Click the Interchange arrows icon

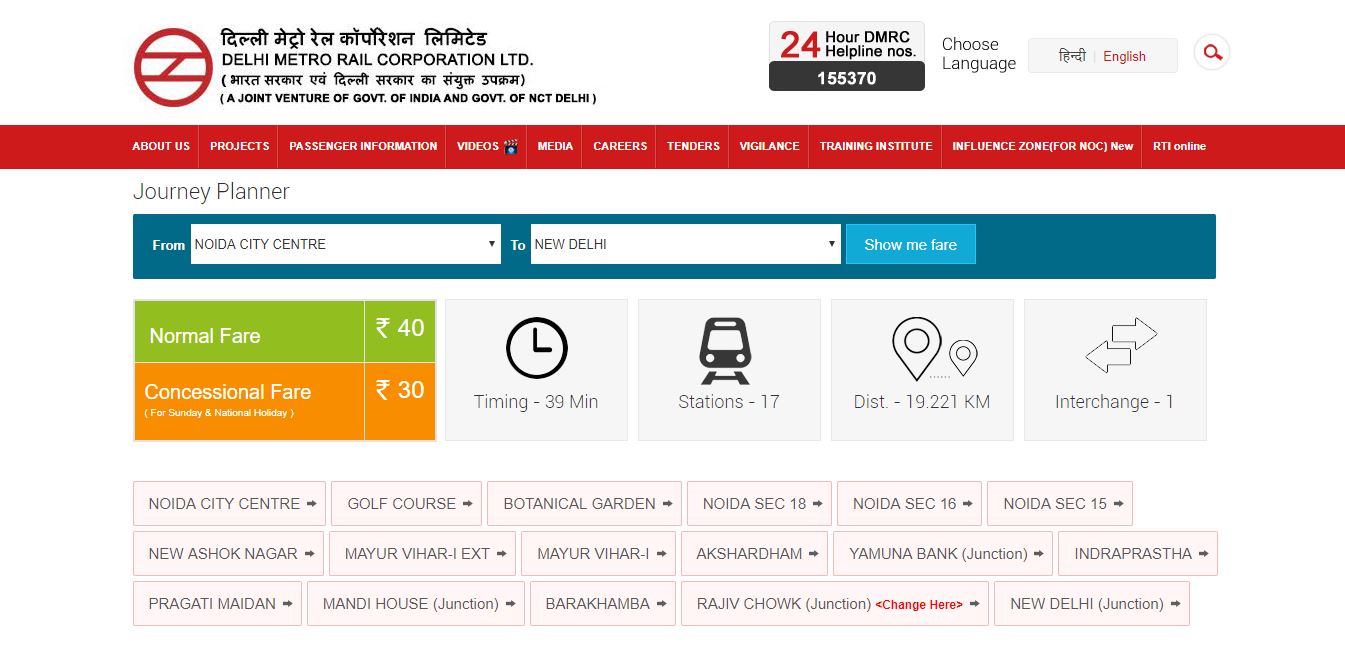pos(1120,346)
